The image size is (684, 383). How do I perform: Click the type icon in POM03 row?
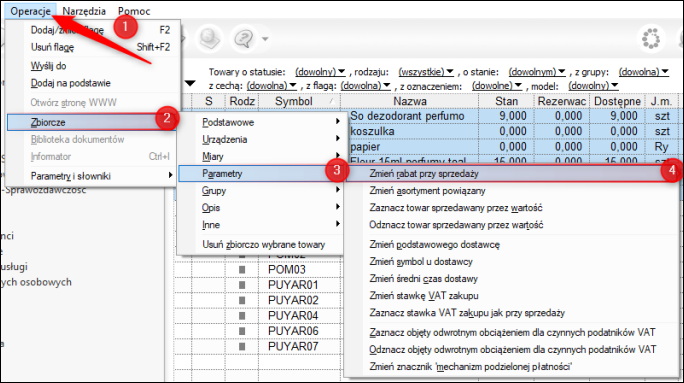pos(242,270)
